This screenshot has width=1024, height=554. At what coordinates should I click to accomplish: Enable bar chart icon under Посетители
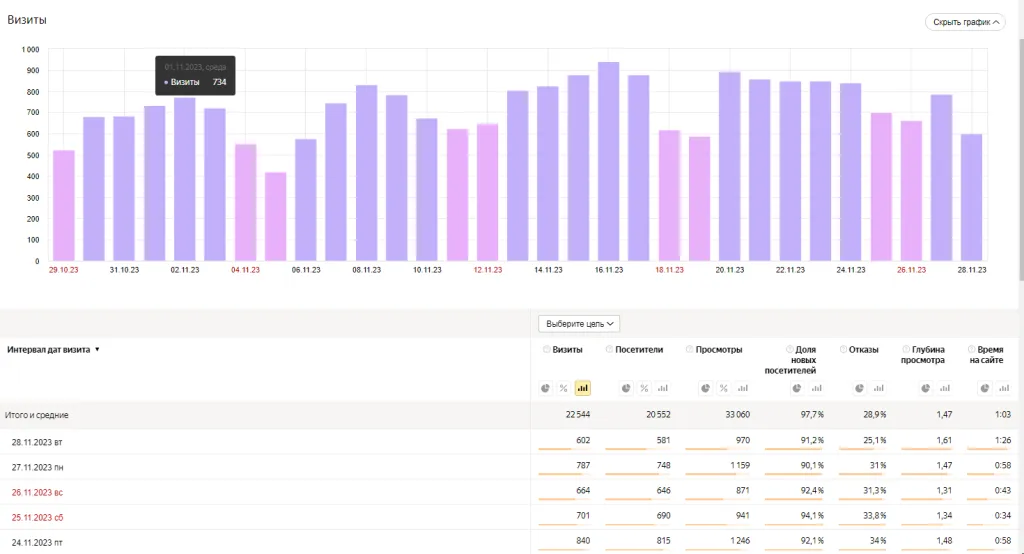click(x=663, y=388)
